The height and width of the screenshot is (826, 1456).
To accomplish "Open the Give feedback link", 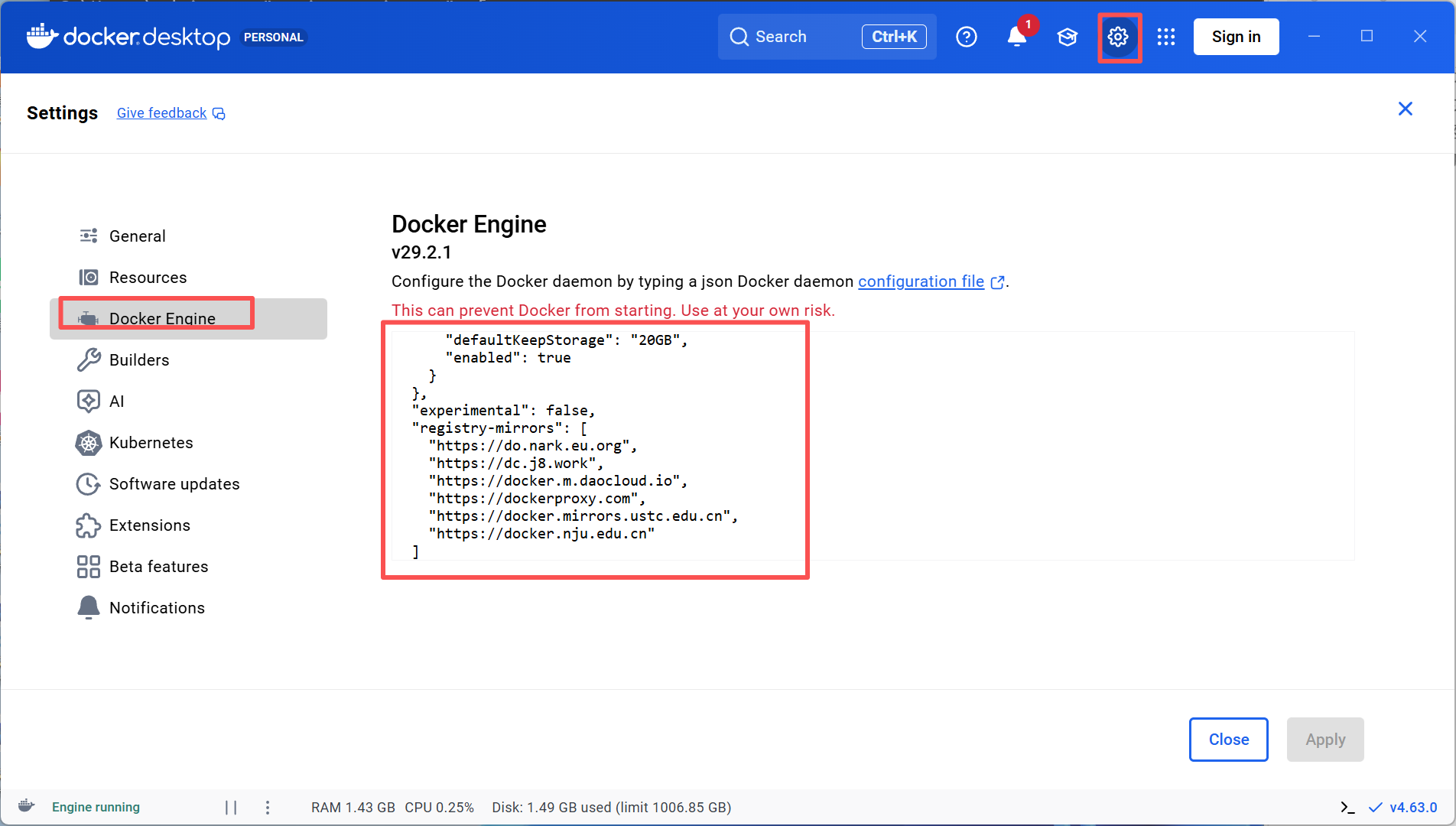I will (161, 113).
